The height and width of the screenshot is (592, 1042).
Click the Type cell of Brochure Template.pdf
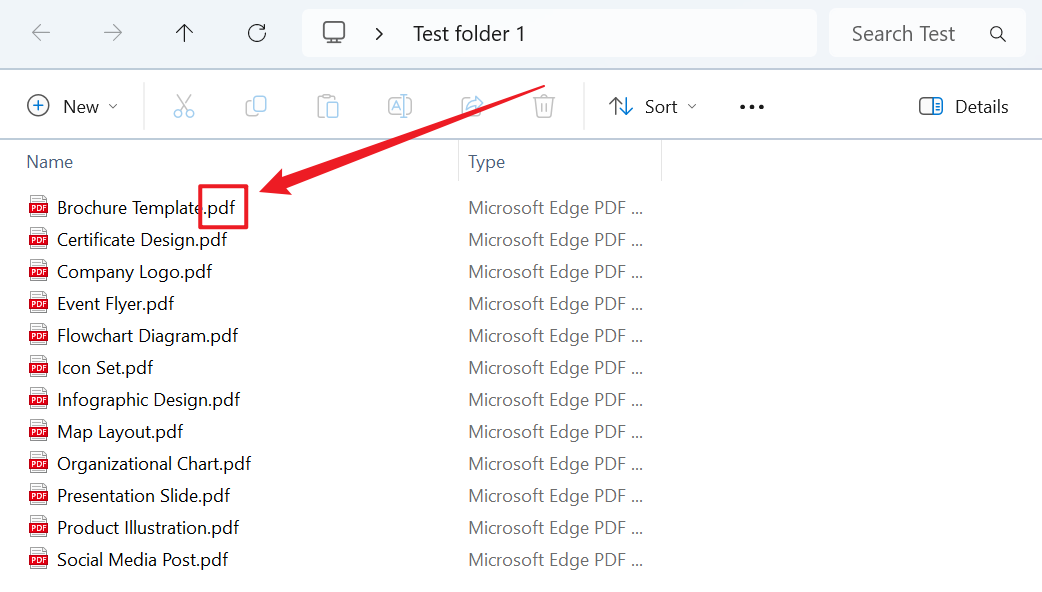556,208
